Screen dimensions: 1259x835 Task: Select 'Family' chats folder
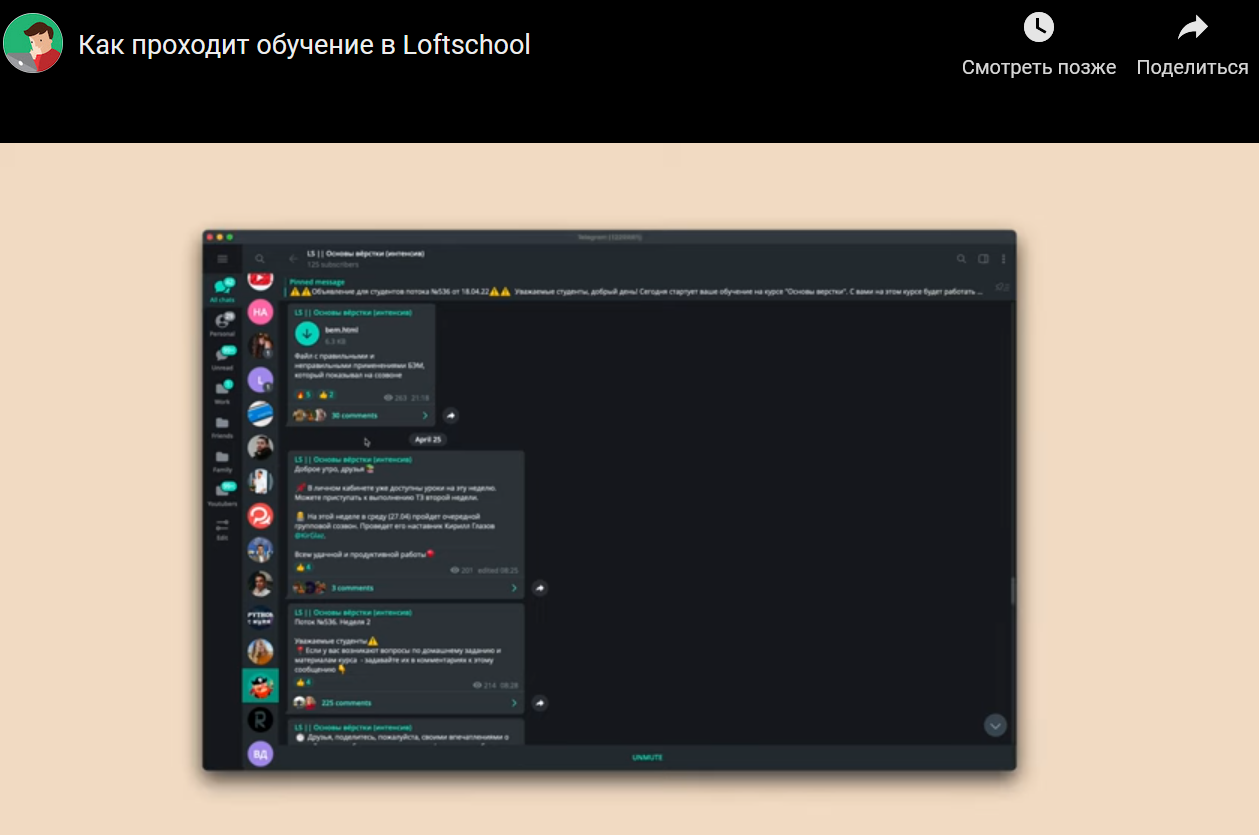tap(222, 461)
